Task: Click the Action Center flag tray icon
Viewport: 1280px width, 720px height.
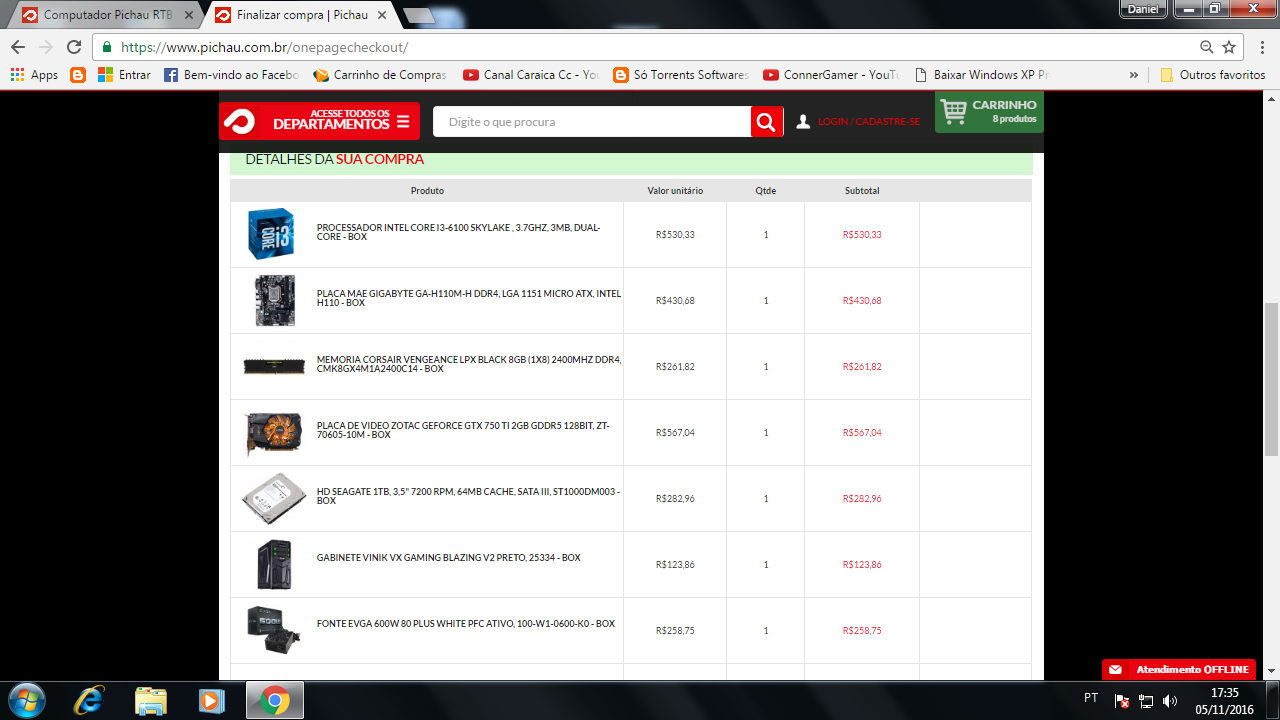Action: 1122,701
